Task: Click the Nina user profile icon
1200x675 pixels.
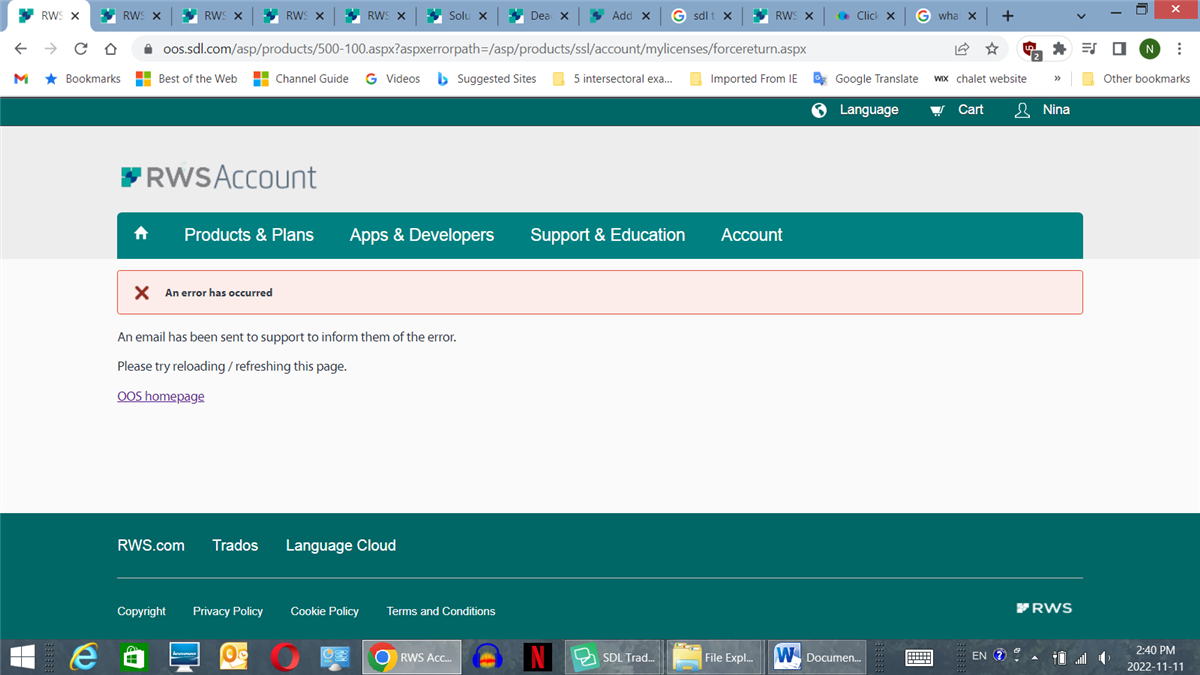Action: click(1022, 110)
